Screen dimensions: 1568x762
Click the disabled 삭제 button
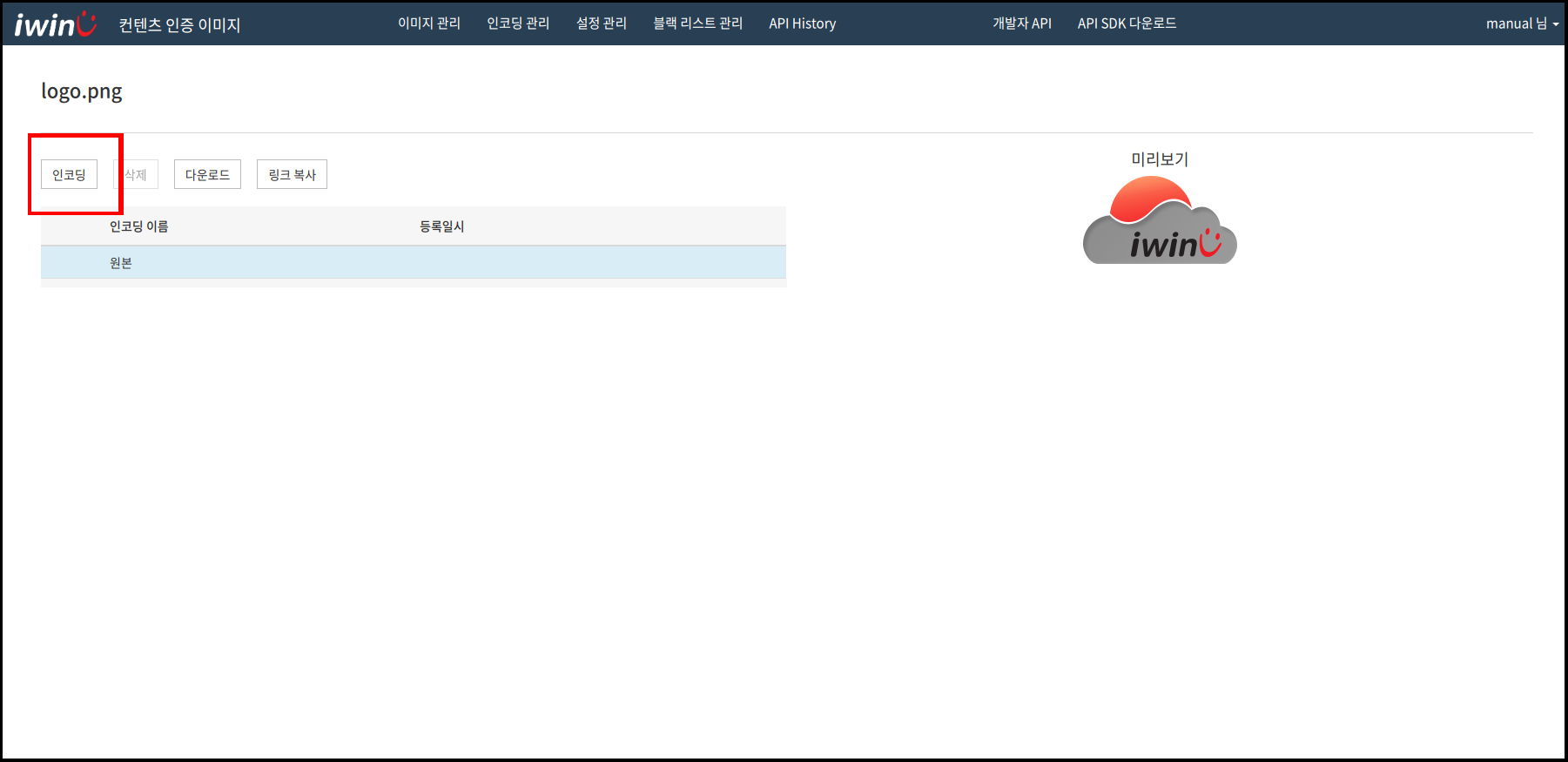(136, 174)
